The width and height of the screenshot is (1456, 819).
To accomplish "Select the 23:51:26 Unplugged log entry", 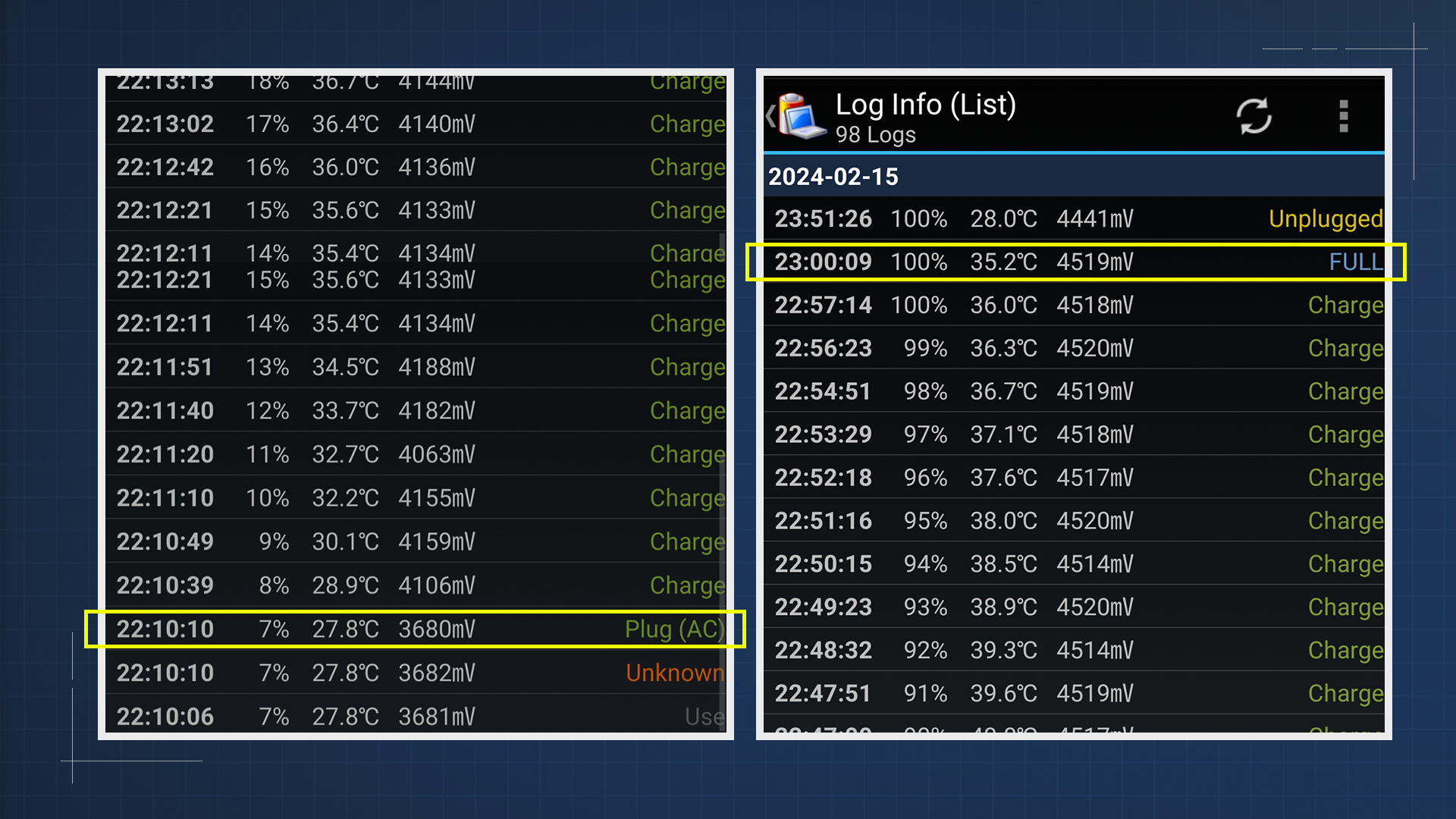I will pos(1074,219).
